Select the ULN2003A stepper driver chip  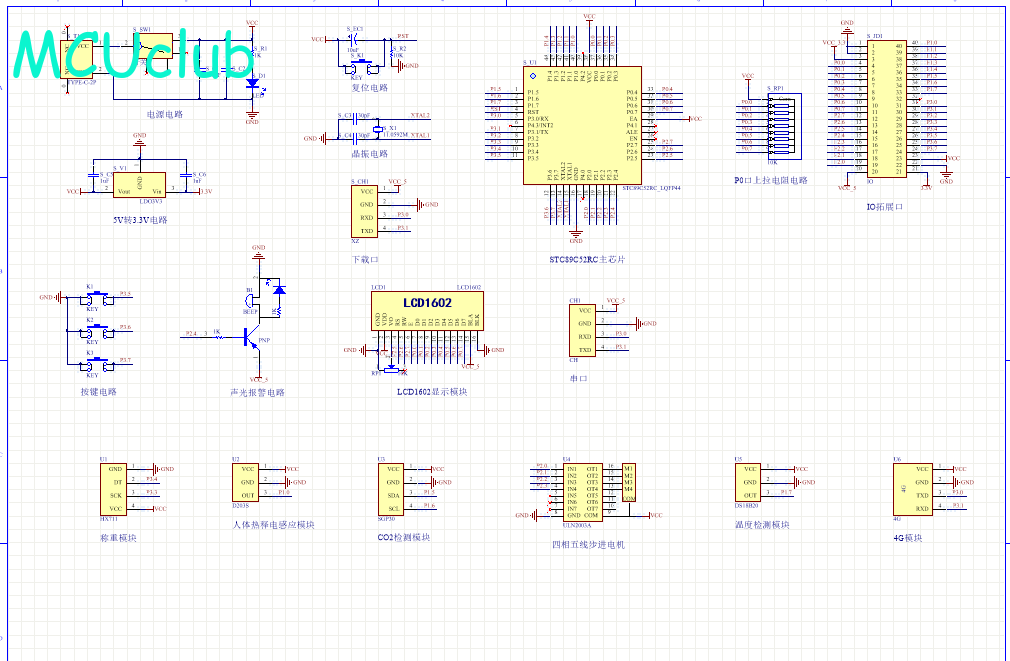click(x=582, y=492)
